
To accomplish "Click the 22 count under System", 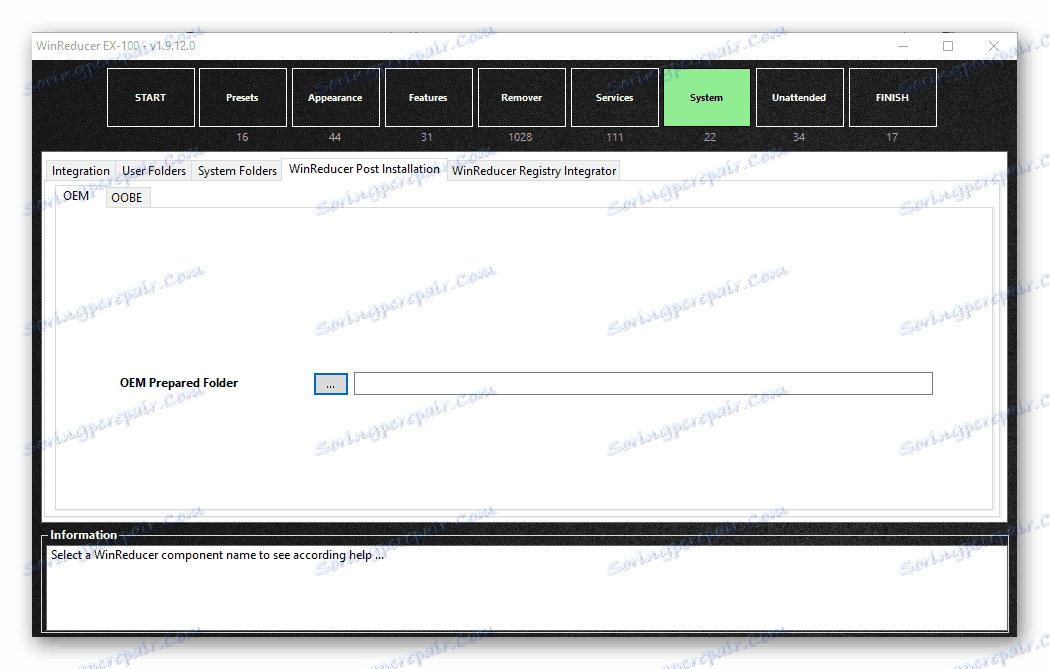I will click(x=710, y=137).
